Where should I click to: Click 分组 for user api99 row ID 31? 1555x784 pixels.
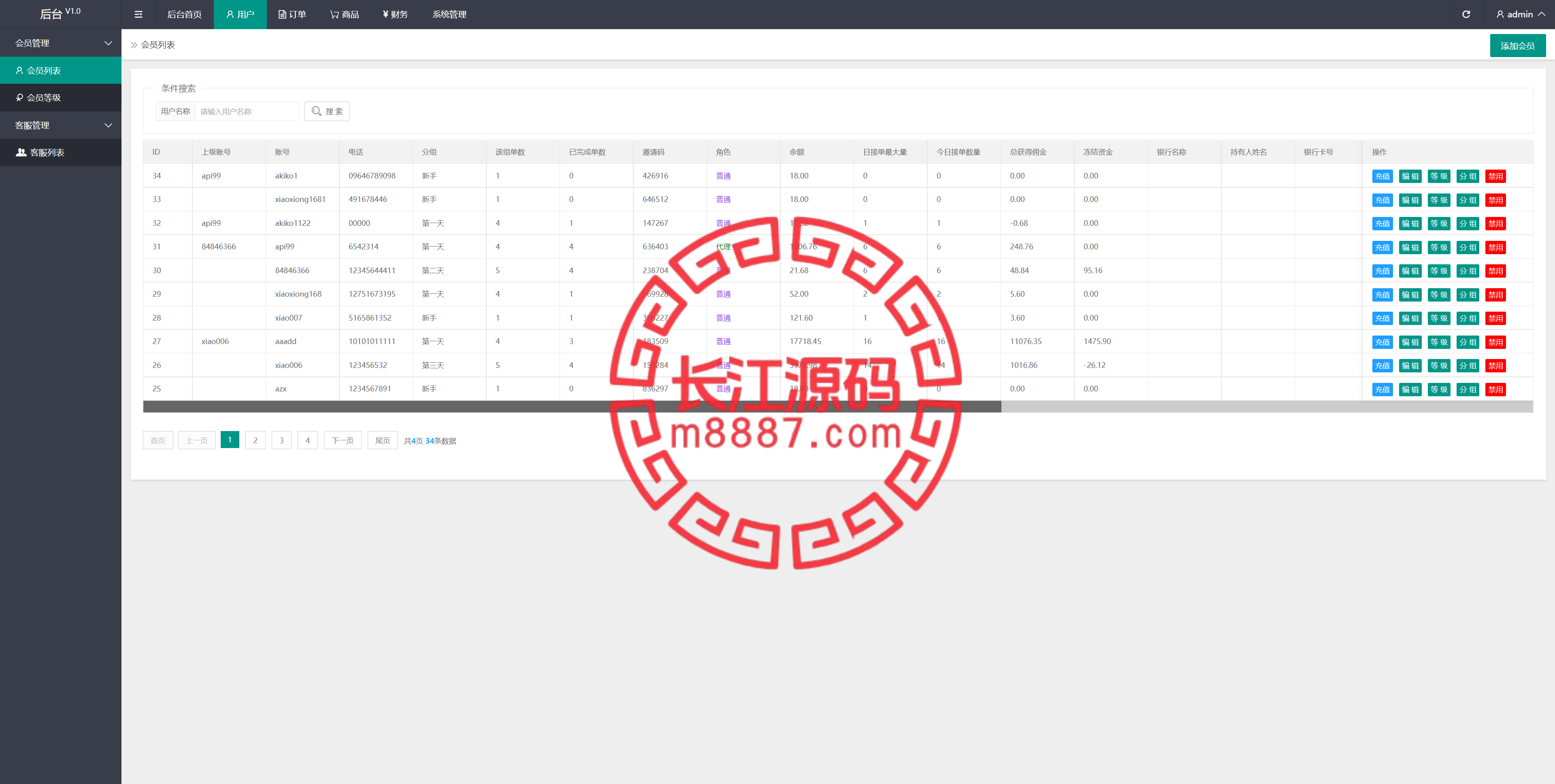[1468, 247]
